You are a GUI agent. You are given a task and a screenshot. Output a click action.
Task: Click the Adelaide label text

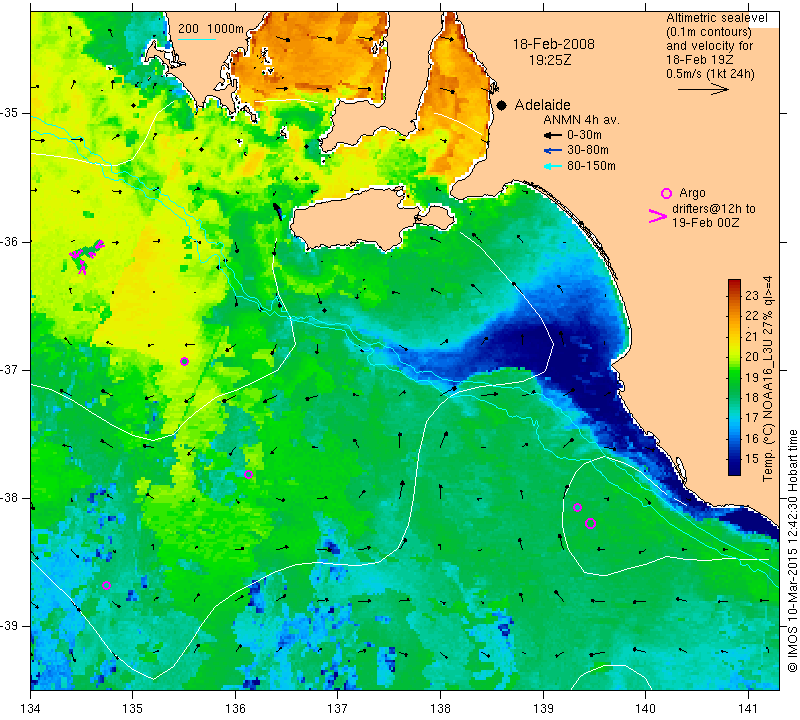coord(542,105)
